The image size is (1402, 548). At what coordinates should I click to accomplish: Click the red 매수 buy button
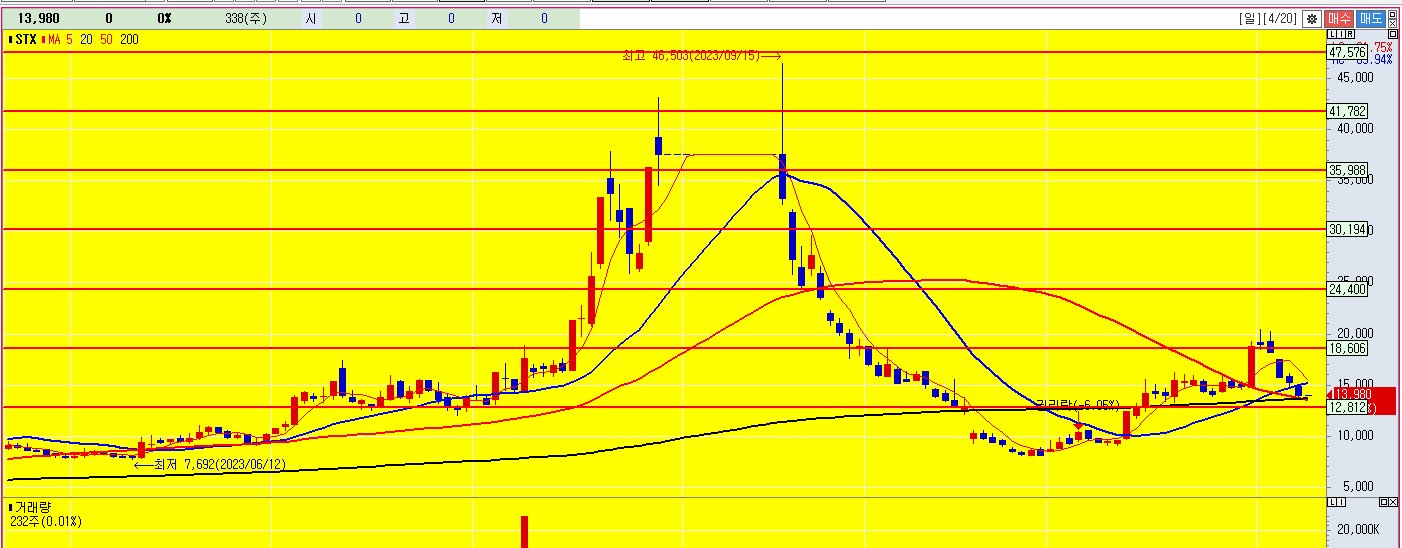(1339, 18)
